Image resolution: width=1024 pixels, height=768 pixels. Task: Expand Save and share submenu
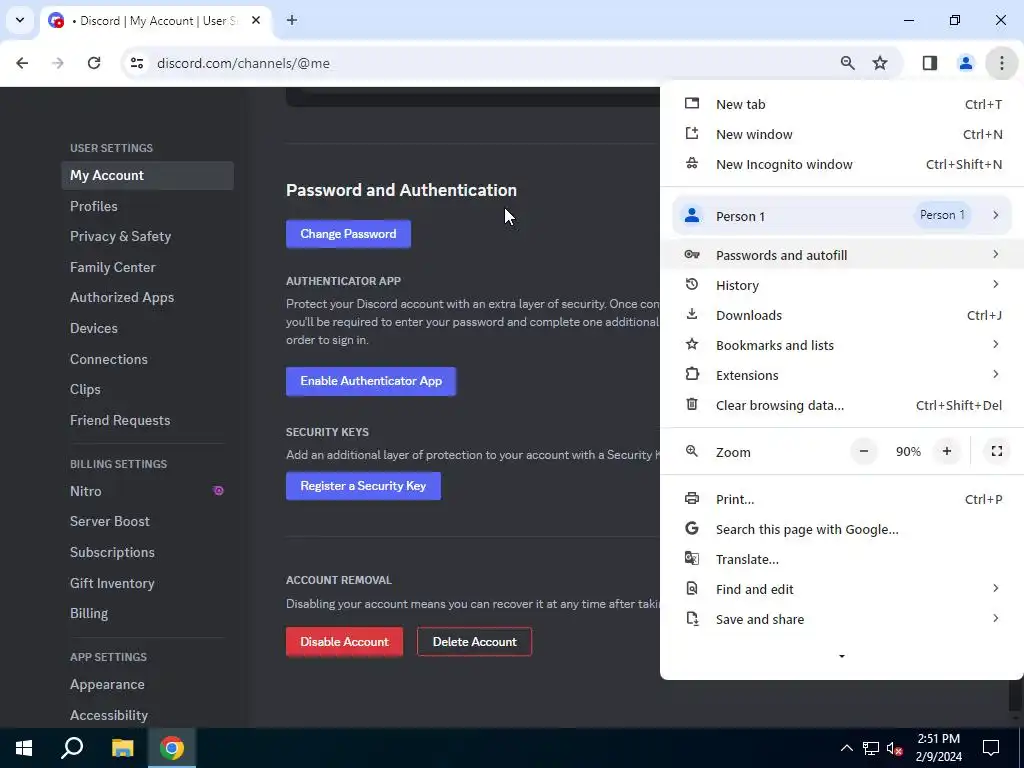(842, 619)
